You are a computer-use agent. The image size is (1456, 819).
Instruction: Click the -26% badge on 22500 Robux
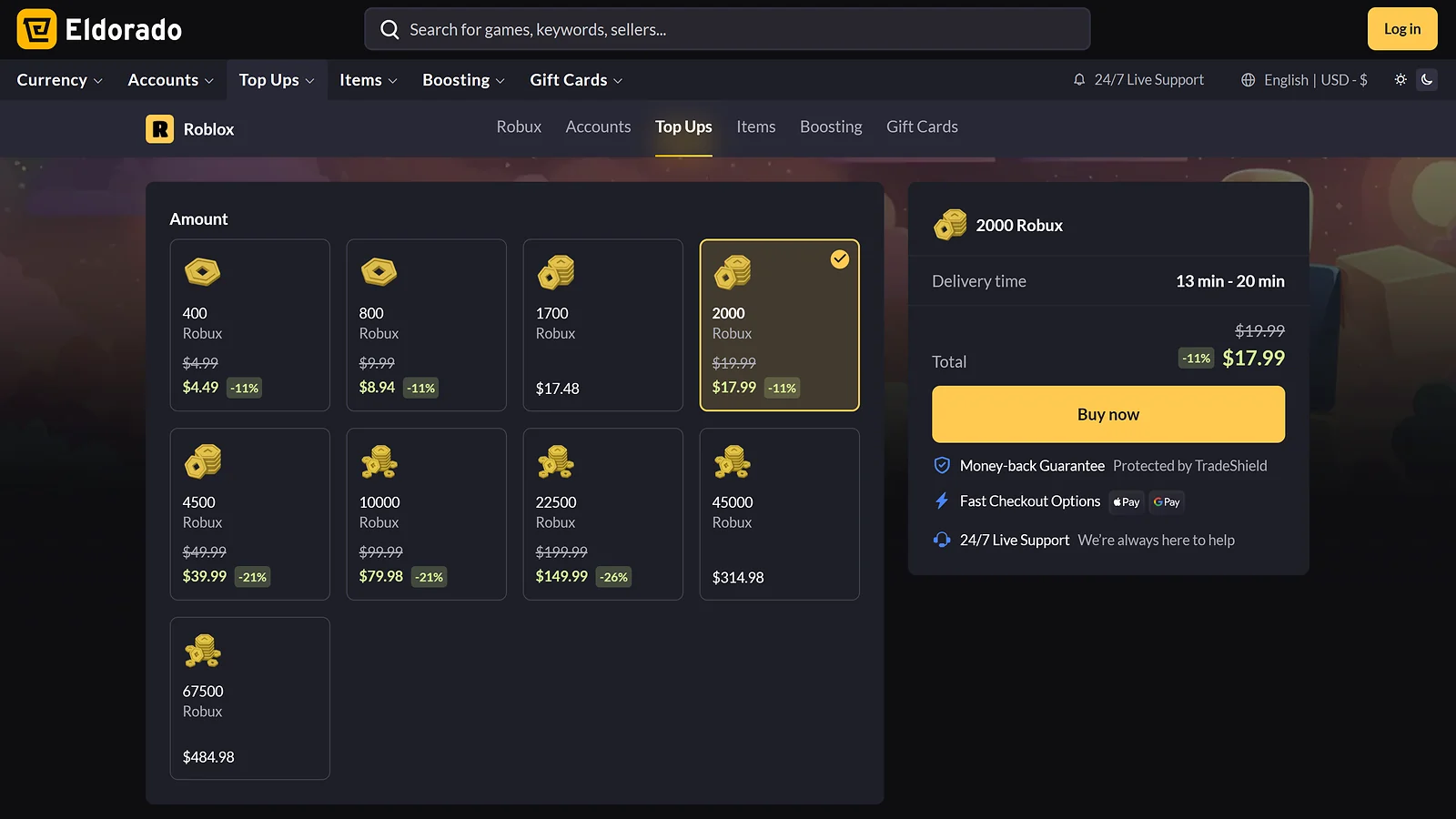click(x=614, y=577)
